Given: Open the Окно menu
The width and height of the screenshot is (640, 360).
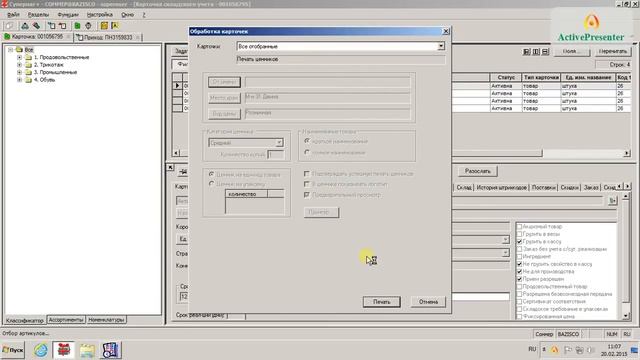Looking at the screenshot, I should [127, 15].
